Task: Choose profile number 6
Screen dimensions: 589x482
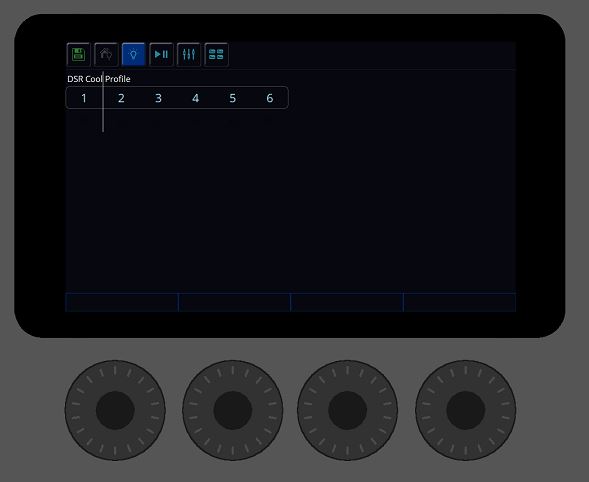Action: click(x=270, y=98)
